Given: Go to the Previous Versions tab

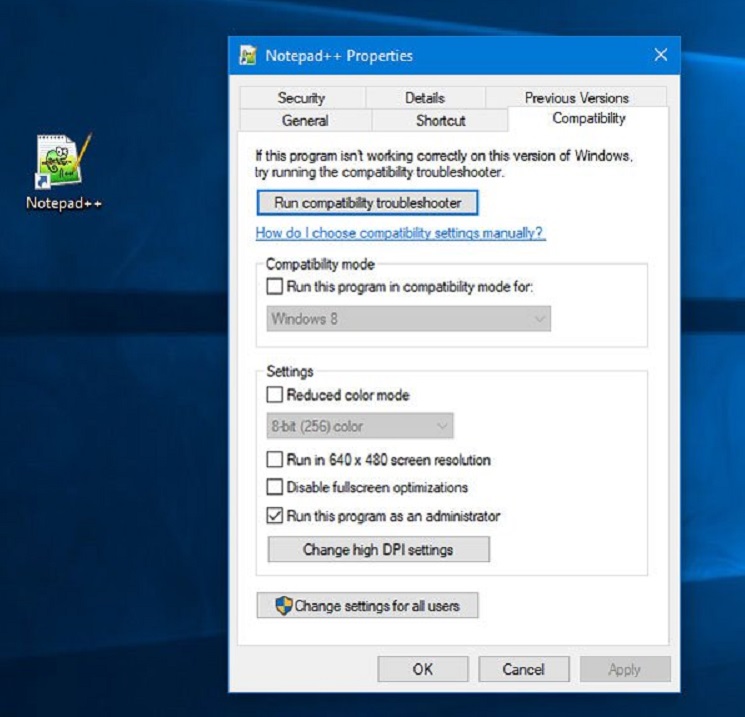Looking at the screenshot, I should (x=576, y=97).
